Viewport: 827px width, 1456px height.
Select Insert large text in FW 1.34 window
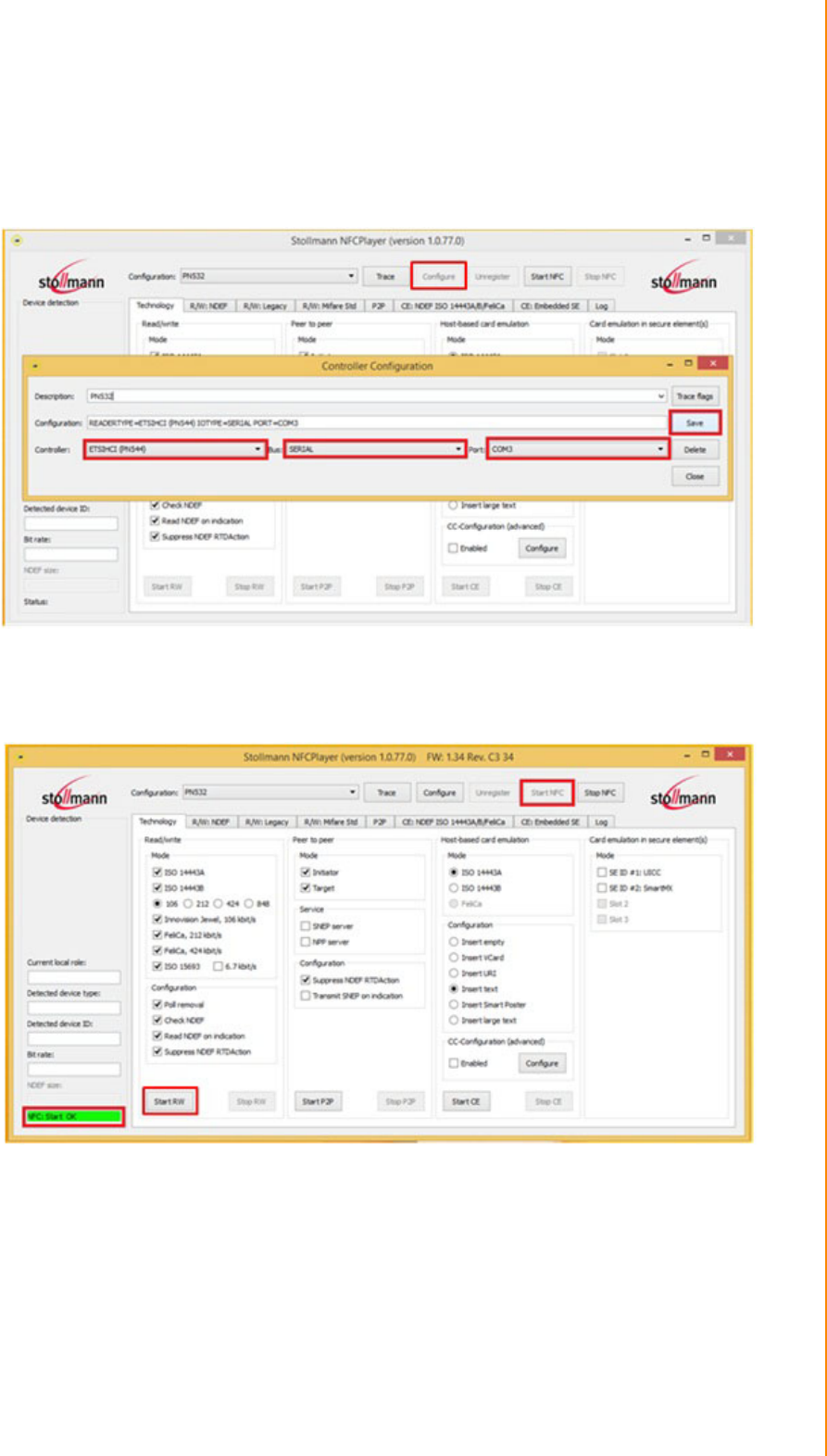coord(454,1020)
